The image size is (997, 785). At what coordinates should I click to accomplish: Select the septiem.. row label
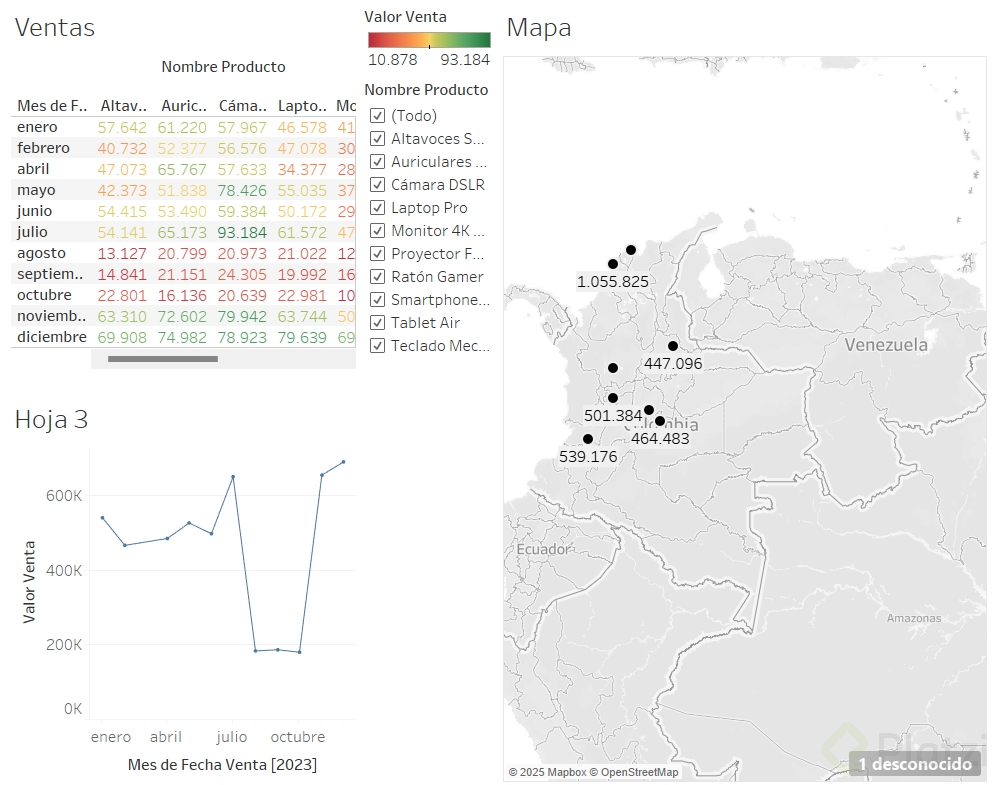[50, 274]
